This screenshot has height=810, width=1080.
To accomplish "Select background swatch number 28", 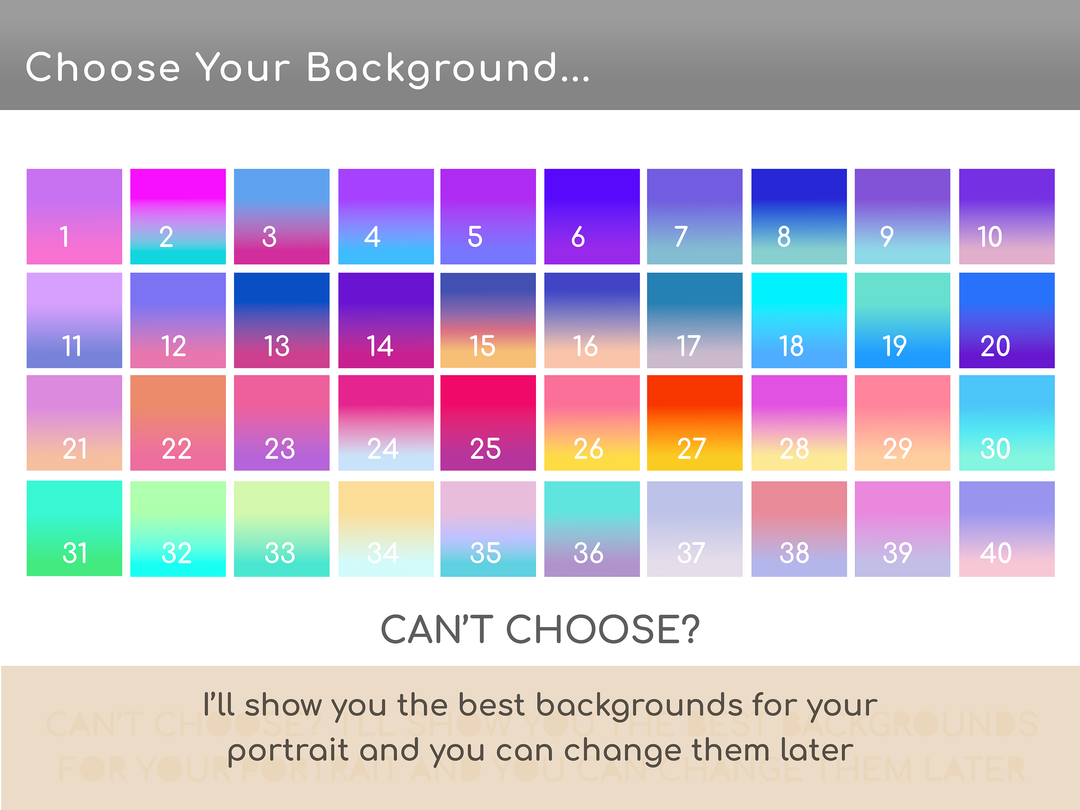I will click(799, 423).
